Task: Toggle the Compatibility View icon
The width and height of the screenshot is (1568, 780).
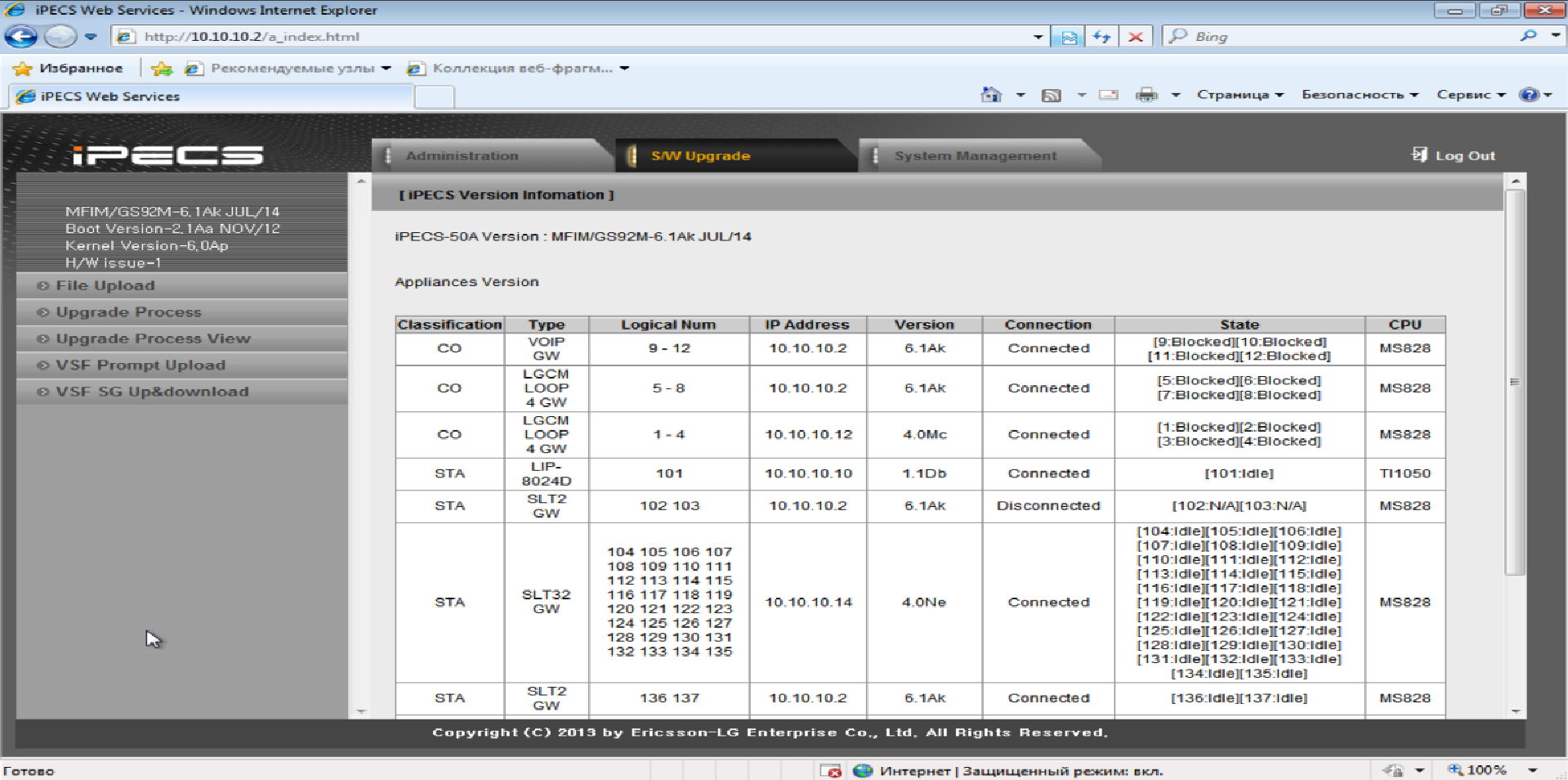Action: pos(1068,37)
